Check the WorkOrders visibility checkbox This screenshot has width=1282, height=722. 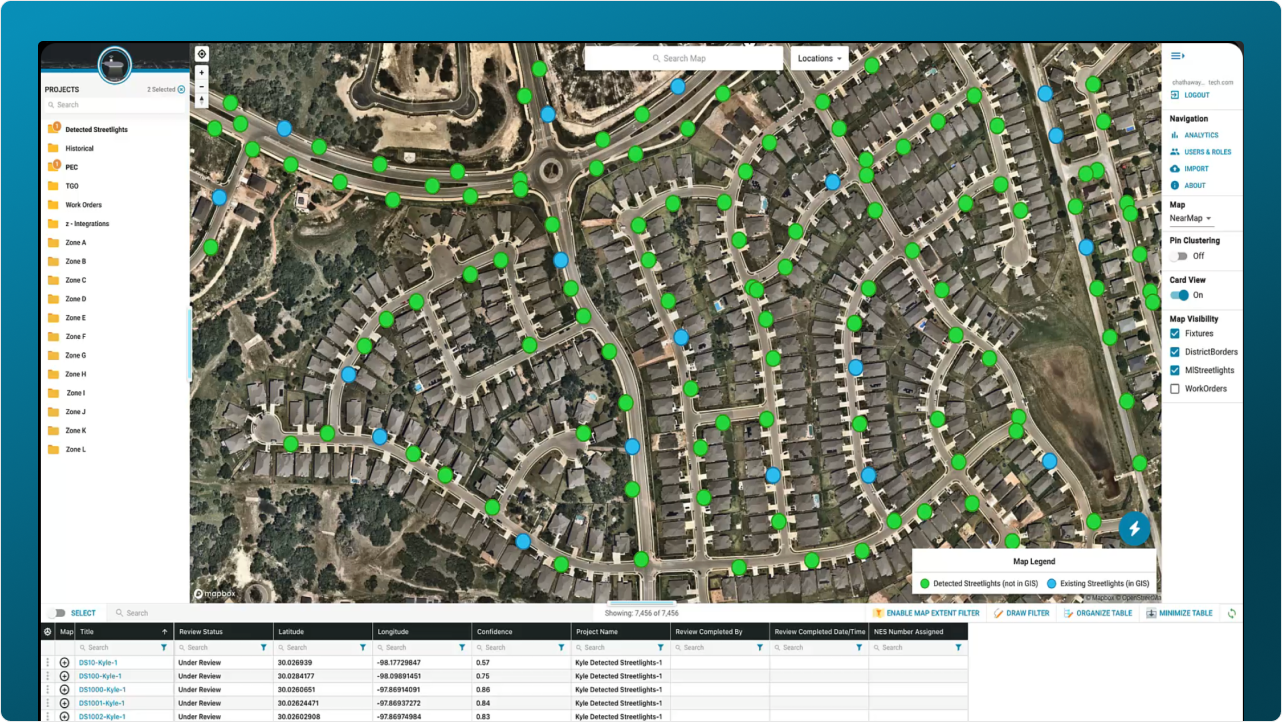(1175, 388)
